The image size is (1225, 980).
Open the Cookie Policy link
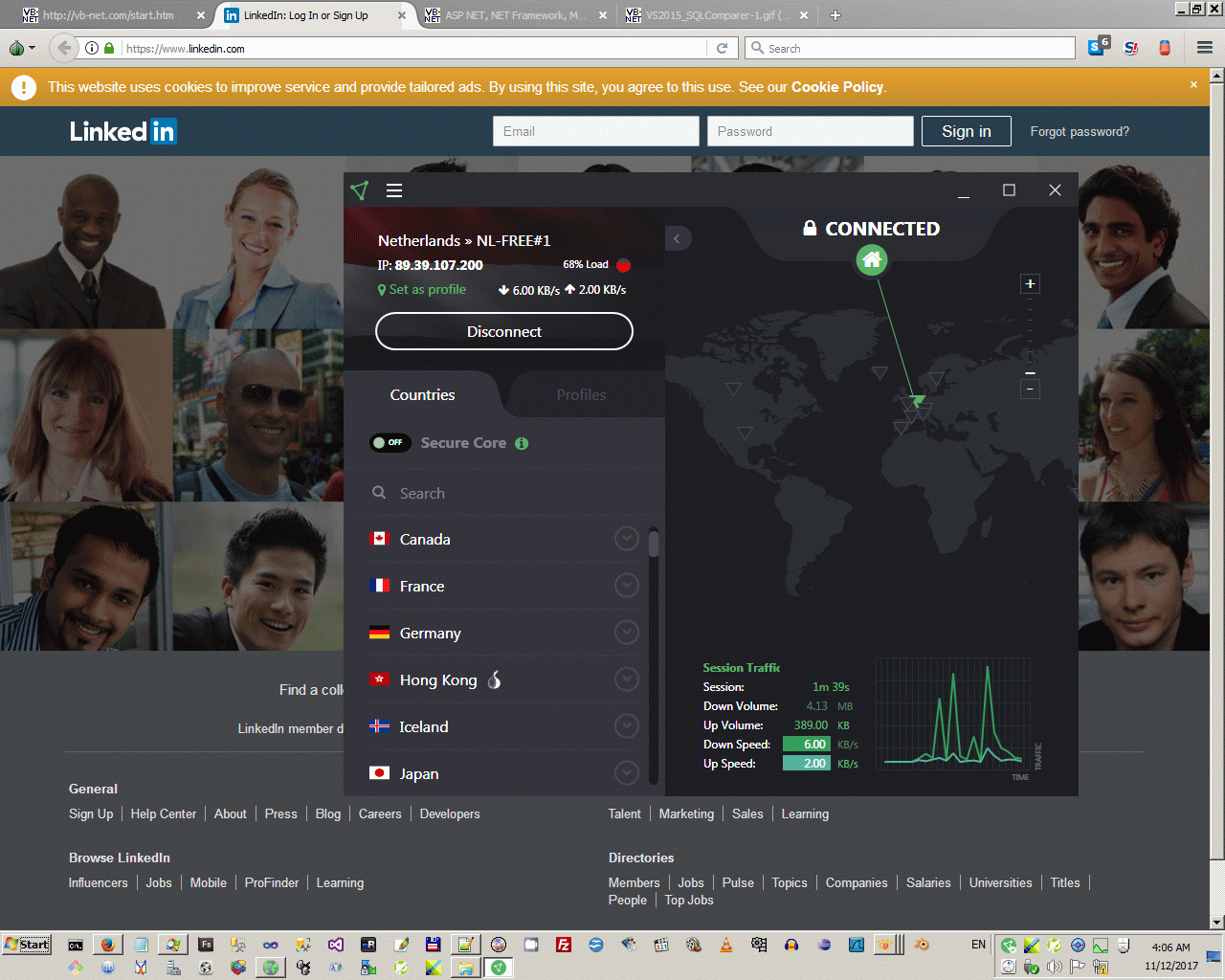click(837, 87)
